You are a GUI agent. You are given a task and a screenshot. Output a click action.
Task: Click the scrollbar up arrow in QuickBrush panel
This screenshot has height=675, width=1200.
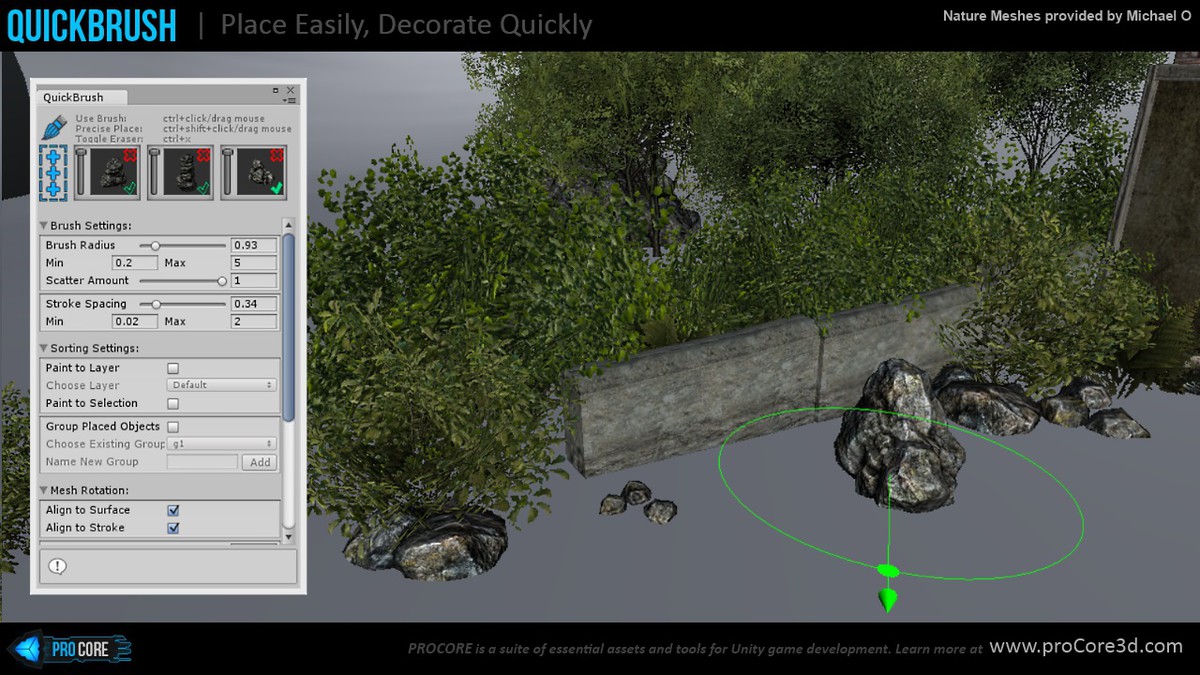coord(290,225)
